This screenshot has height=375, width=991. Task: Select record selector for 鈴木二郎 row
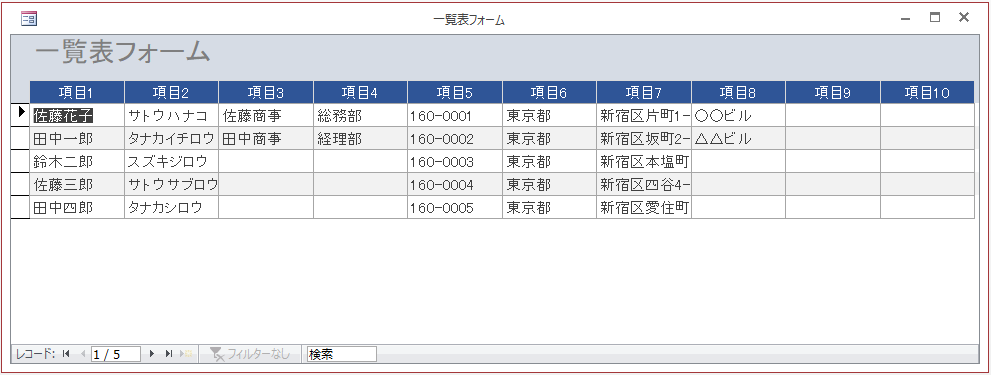coord(20,161)
